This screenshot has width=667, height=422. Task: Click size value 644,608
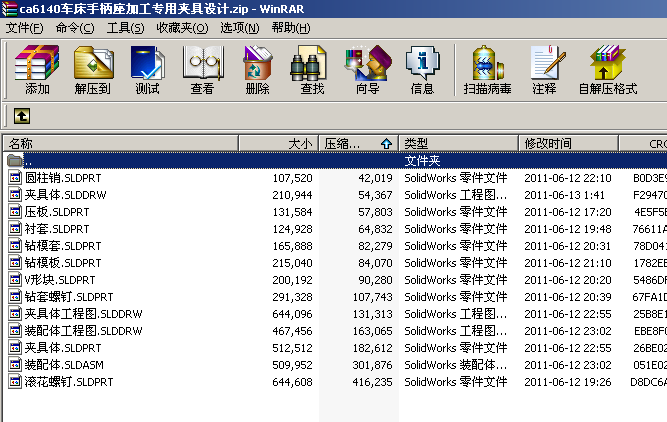[x=292, y=382]
